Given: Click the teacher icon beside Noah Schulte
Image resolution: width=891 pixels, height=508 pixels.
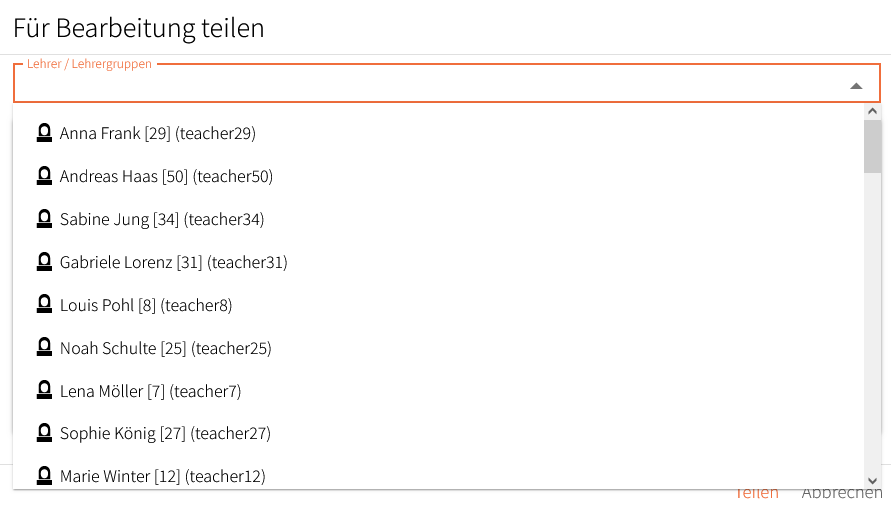Looking at the screenshot, I should 44,348.
